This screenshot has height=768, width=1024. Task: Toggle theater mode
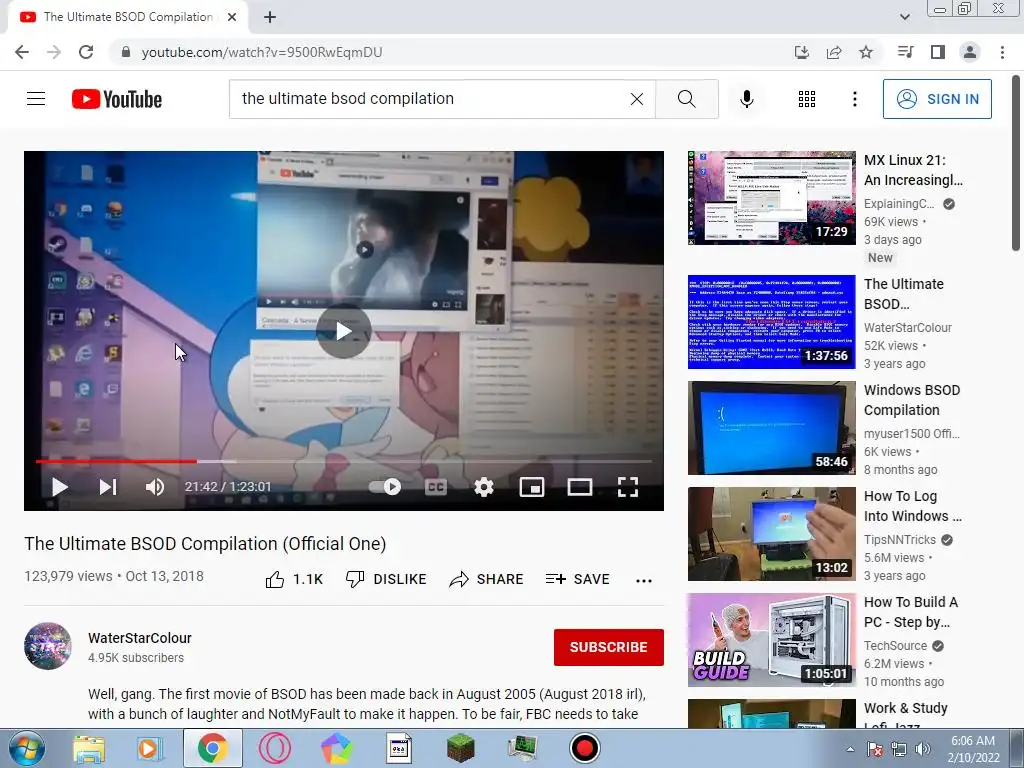click(x=580, y=487)
